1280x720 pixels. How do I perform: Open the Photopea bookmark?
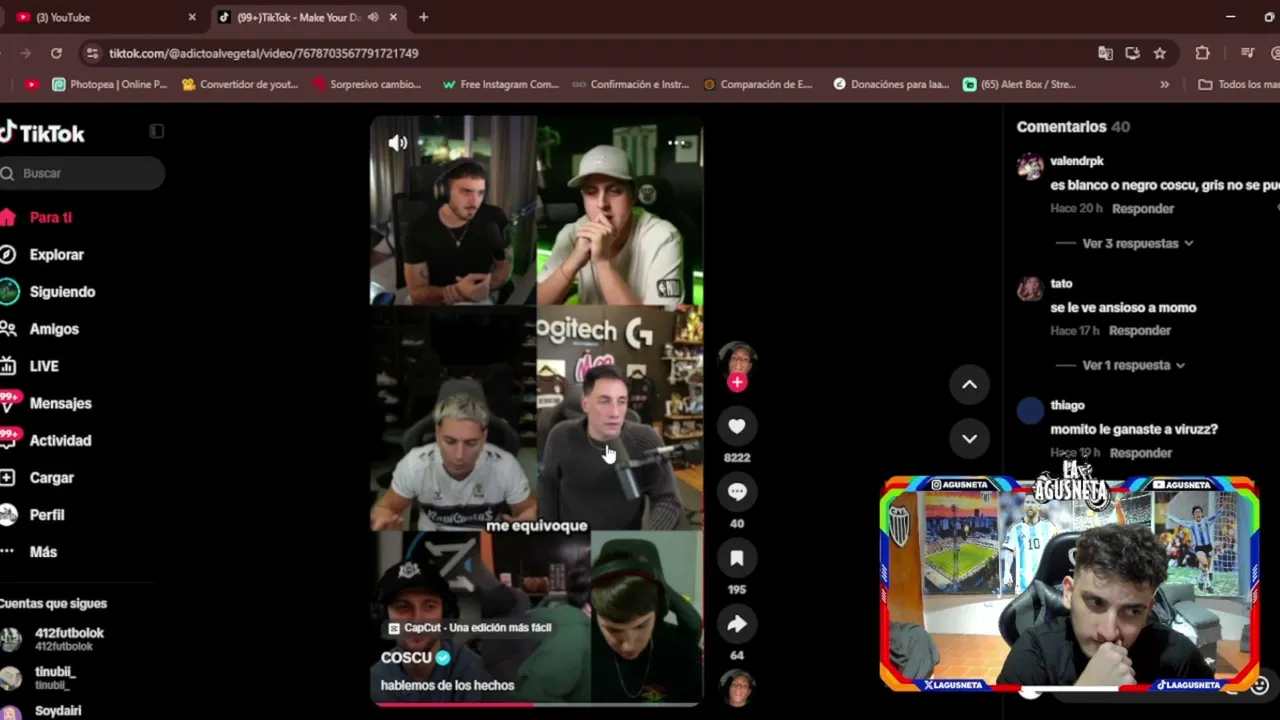pos(110,85)
